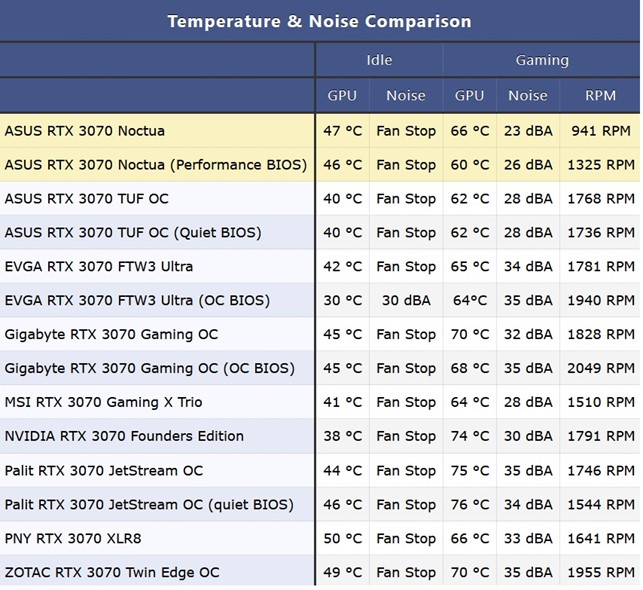643x590 pixels.
Task: Click the NVIDIA RTX 3070 Founders Edition label
Action: pos(124,437)
